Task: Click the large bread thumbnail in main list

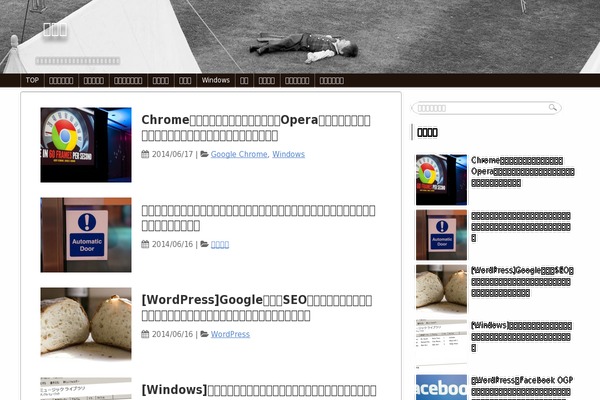Action: [x=86, y=324]
